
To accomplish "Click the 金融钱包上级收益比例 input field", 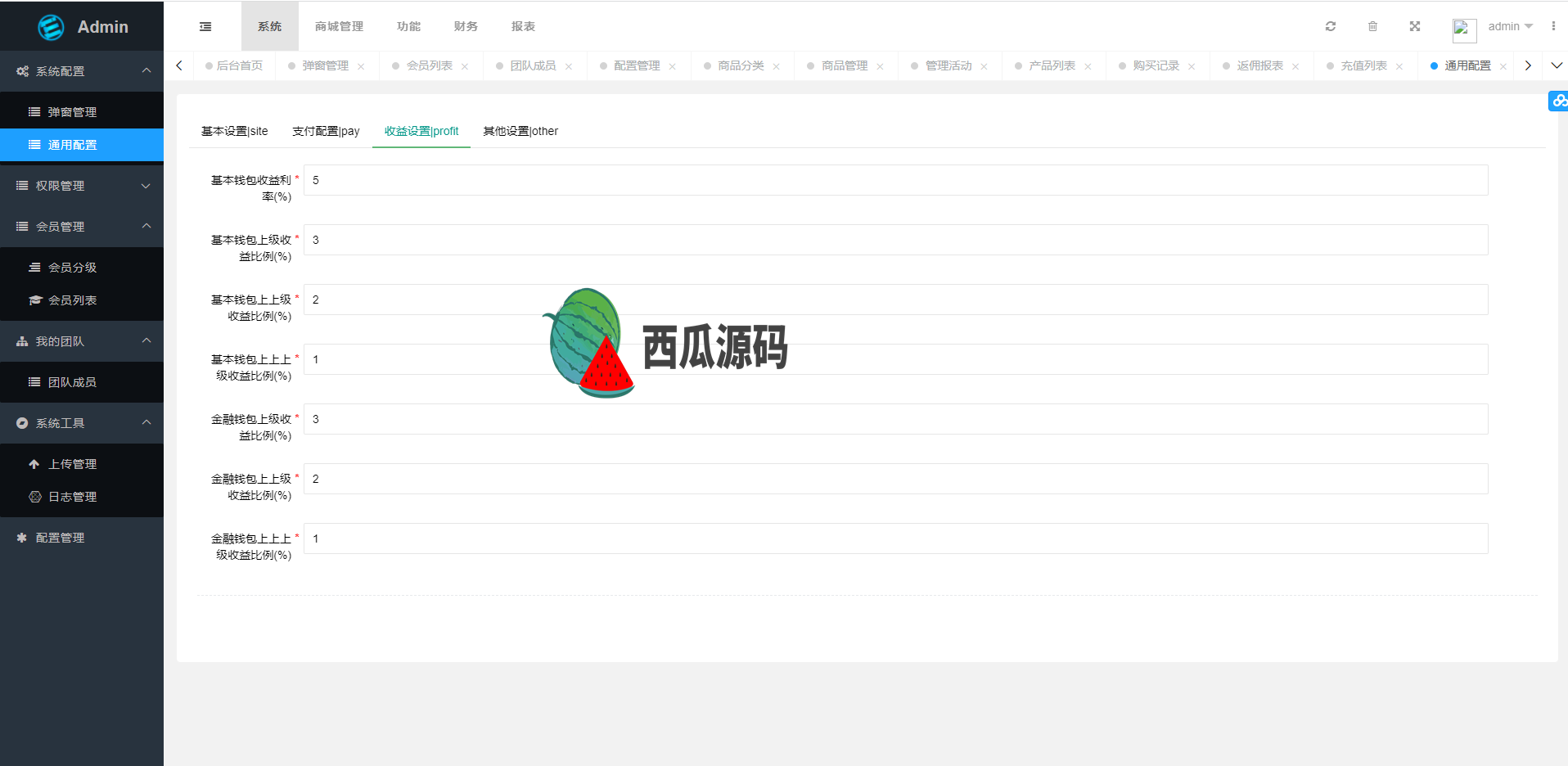I will click(896, 419).
